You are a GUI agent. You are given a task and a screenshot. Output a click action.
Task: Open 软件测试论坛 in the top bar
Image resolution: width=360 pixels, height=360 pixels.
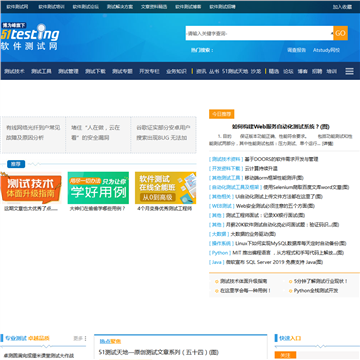click(86, 7)
